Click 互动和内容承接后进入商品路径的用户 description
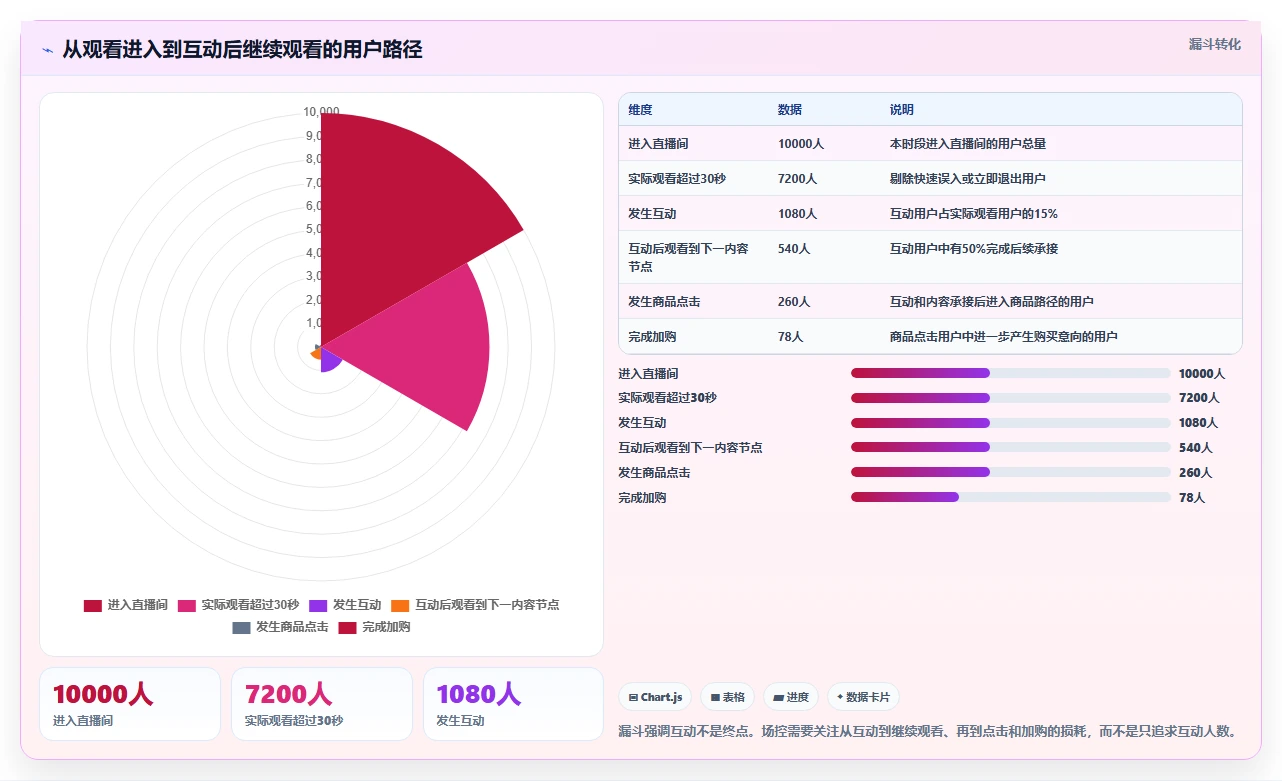Viewport: 1282px width, 781px height. point(992,302)
